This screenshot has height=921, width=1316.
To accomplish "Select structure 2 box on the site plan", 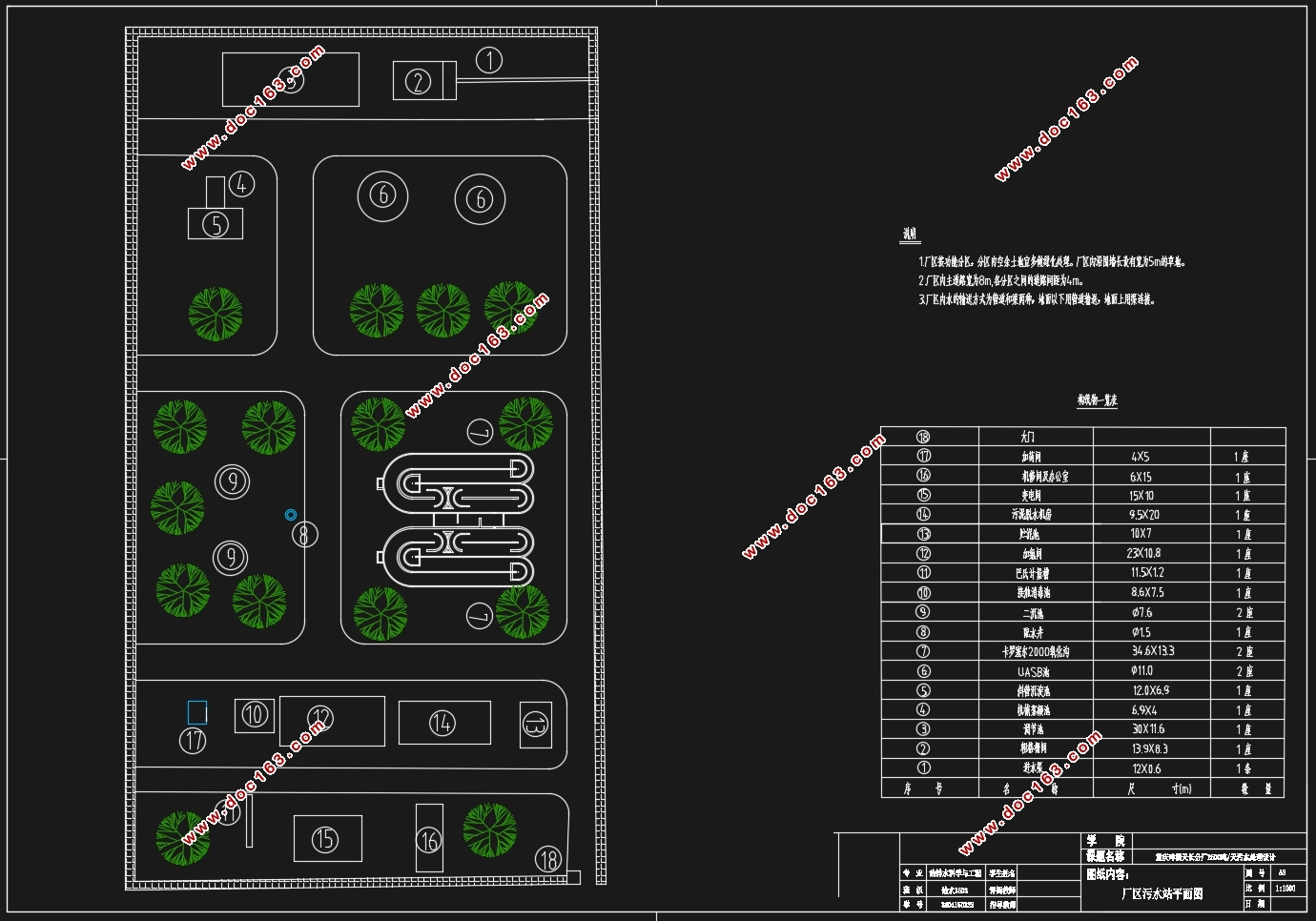I will pos(424,81).
